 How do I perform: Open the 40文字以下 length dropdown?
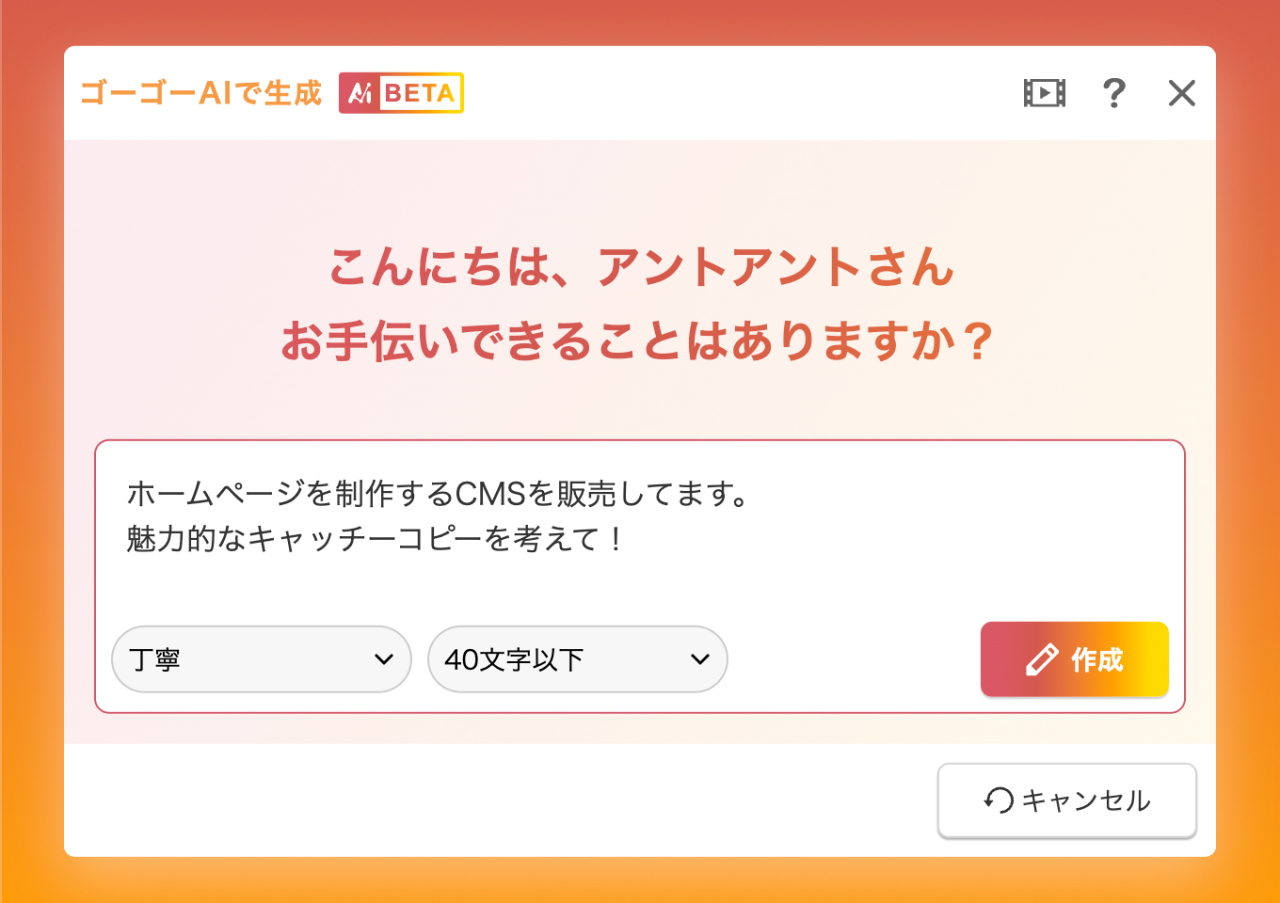(578, 659)
